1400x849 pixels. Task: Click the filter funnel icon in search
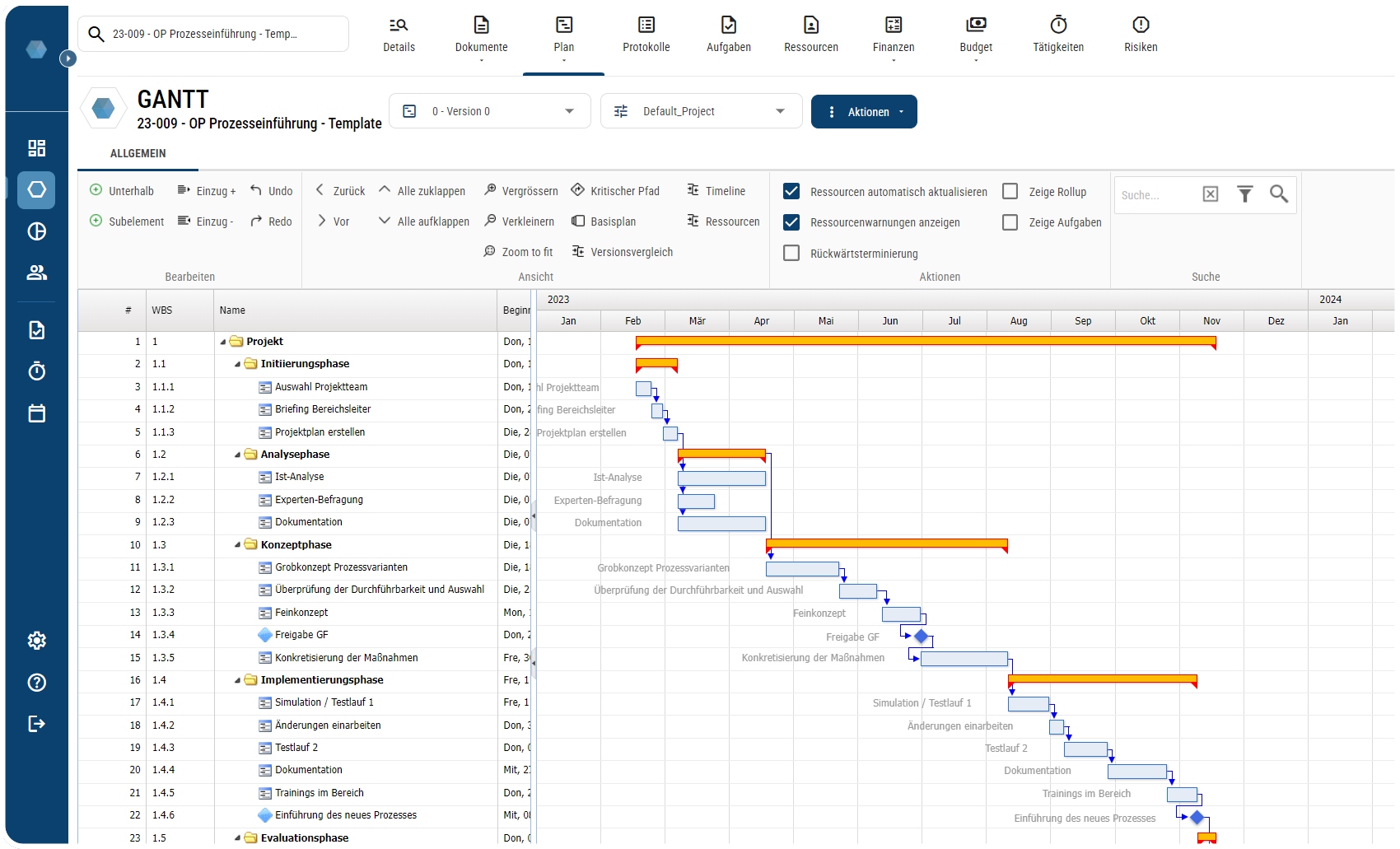(x=1244, y=194)
